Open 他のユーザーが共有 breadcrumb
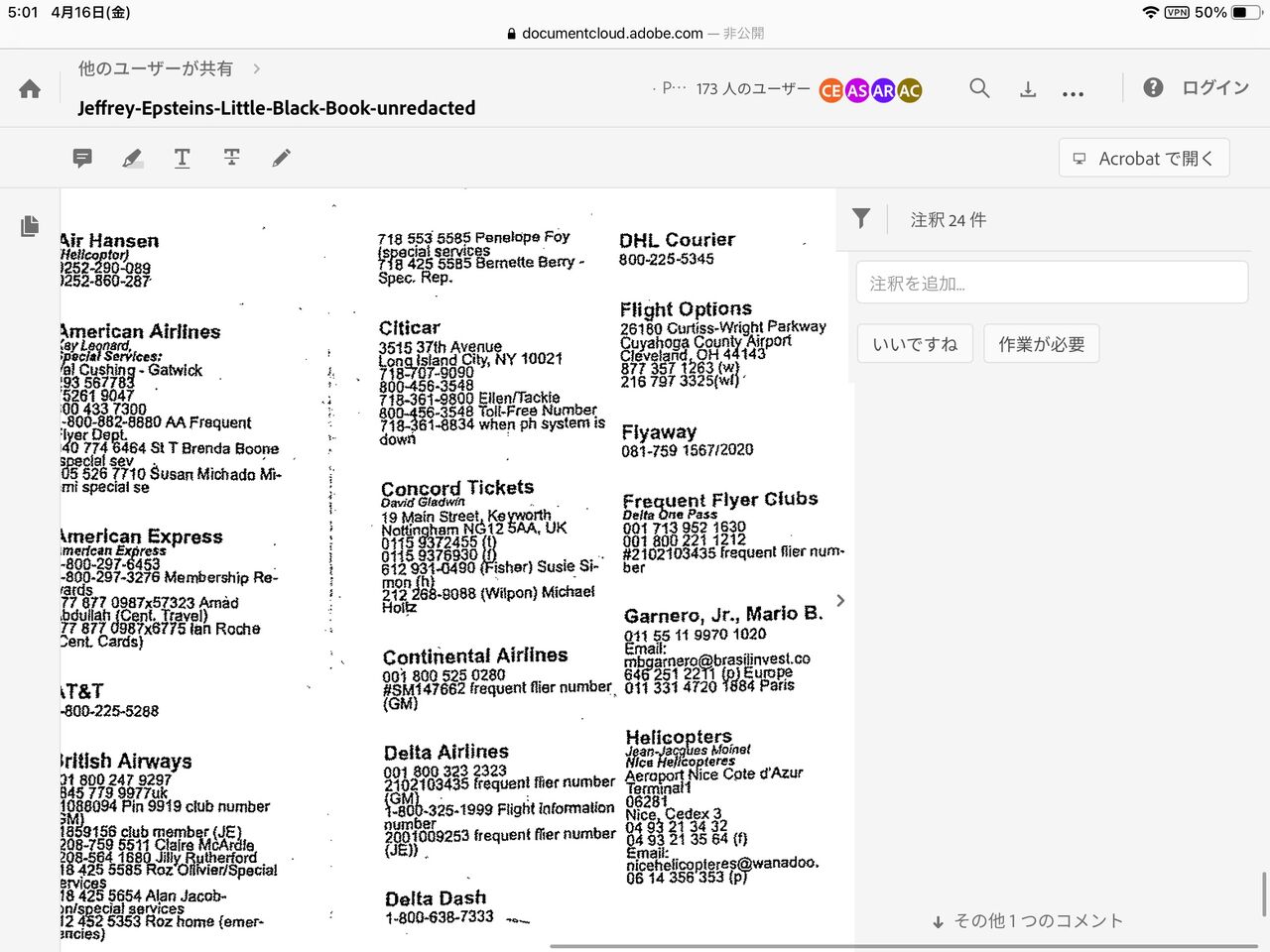The height and width of the screenshot is (952, 1270). (156, 68)
